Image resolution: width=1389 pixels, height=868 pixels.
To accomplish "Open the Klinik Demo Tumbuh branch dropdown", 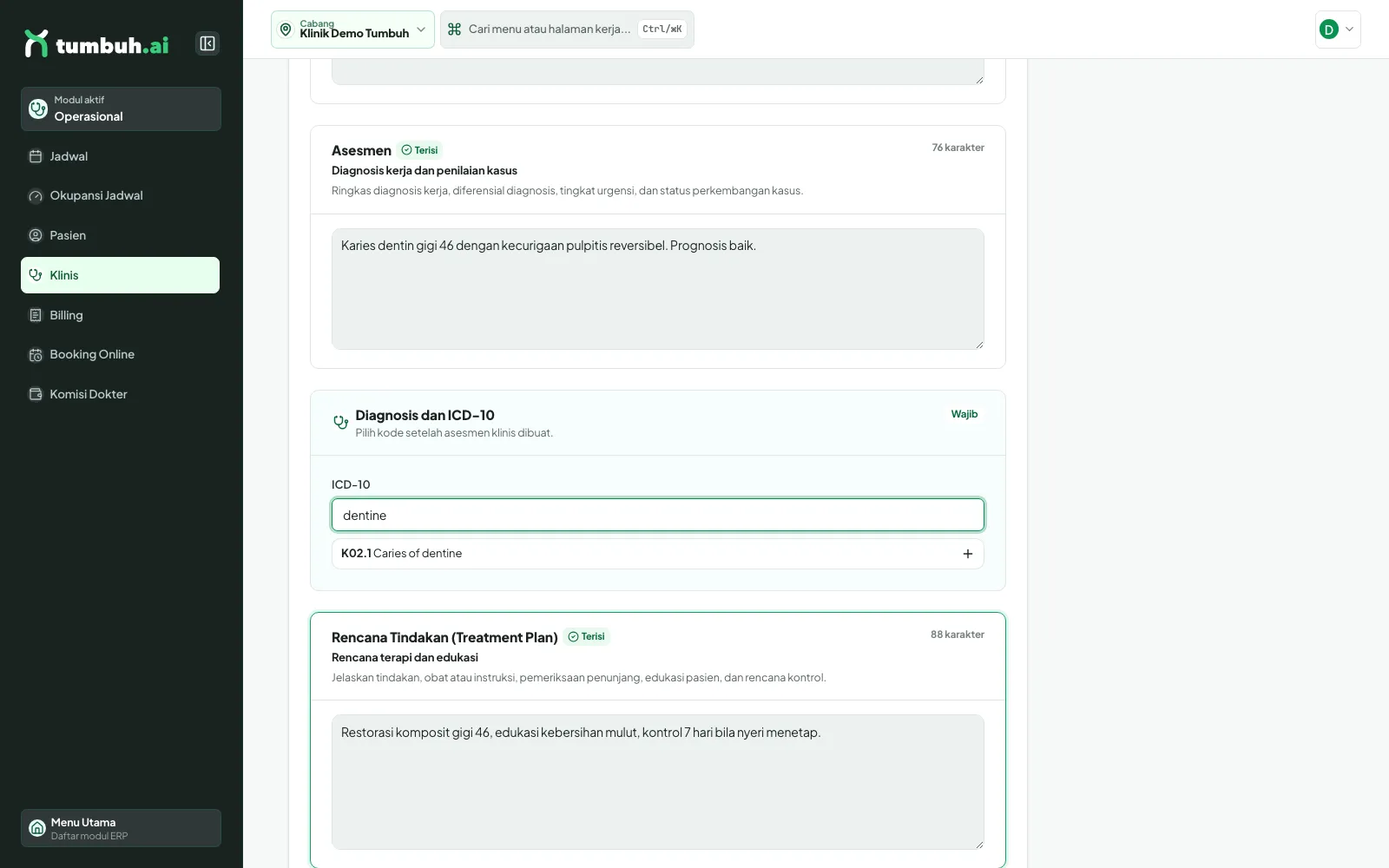I will [352, 30].
